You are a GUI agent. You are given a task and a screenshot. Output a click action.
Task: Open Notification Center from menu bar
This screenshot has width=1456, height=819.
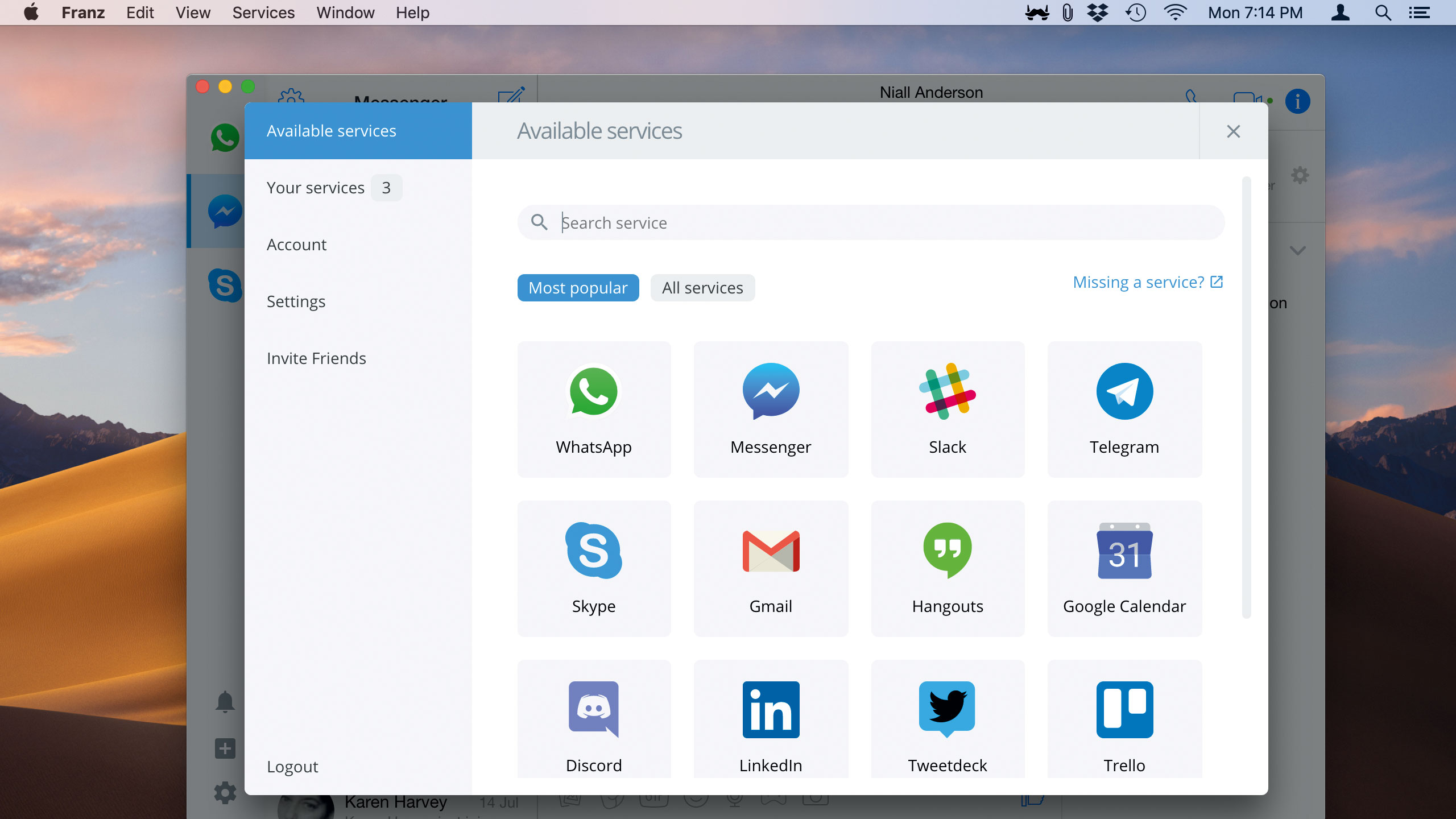1420,13
